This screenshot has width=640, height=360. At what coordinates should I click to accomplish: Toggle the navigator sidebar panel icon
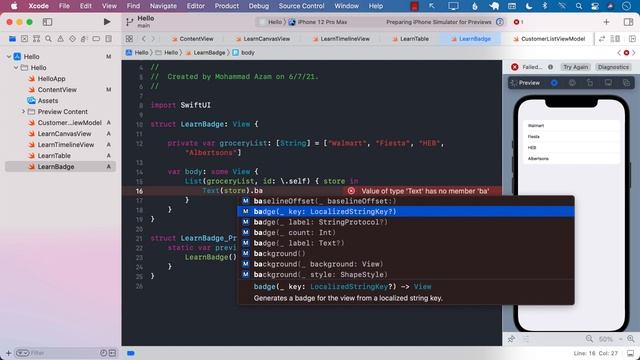click(47, 22)
